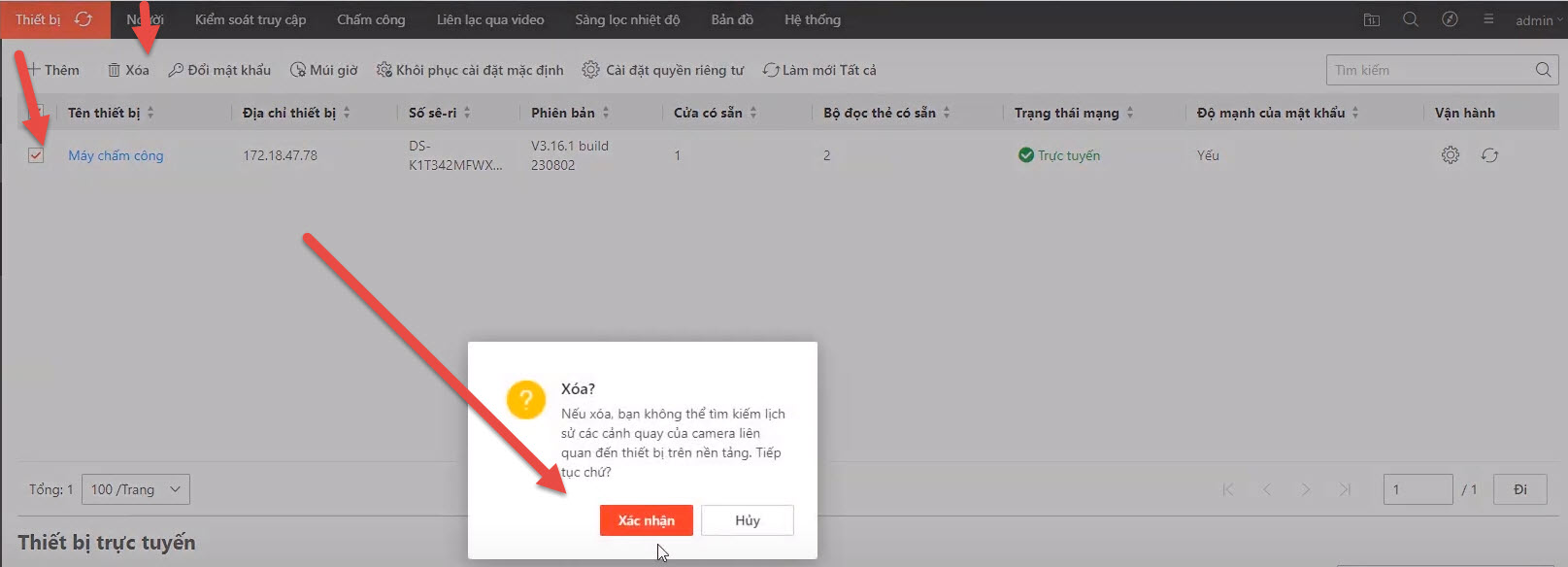
Task: Open the Kiểm soát truy cập tab
Action: tap(250, 19)
